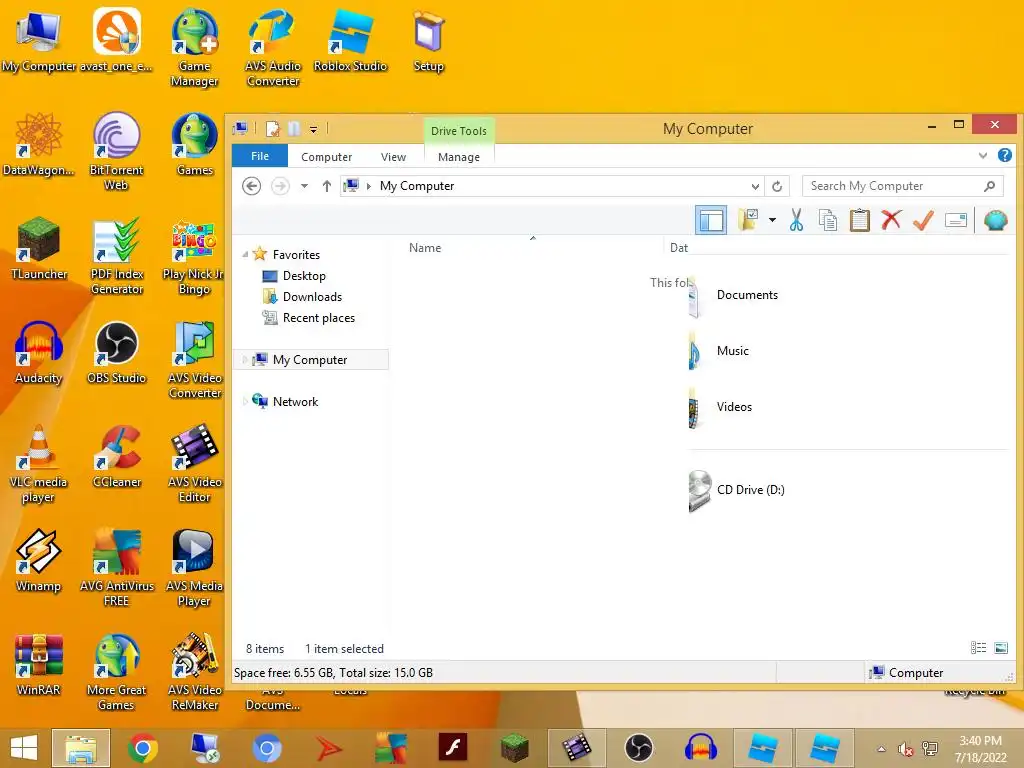Open AVS Video Editor desktop icon
The image size is (1024, 768).
[x=195, y=464]
